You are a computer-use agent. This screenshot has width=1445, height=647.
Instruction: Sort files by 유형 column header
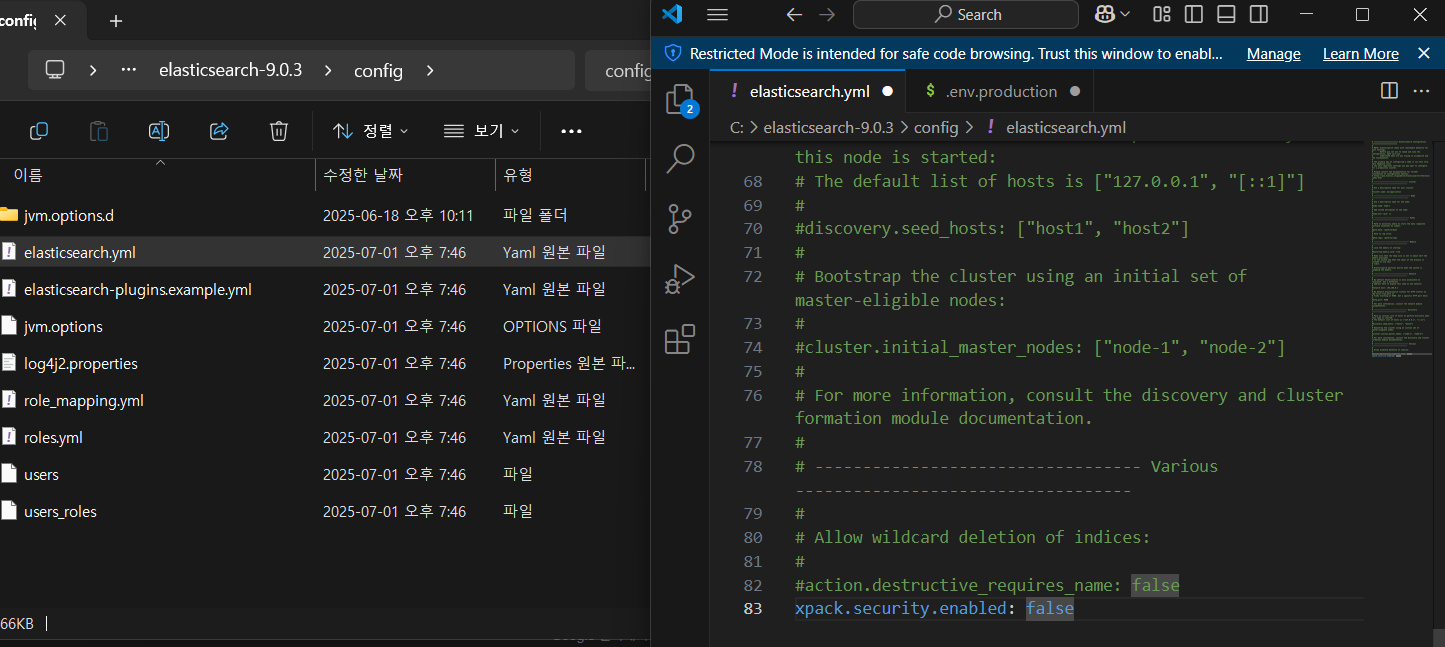[570, 175]
